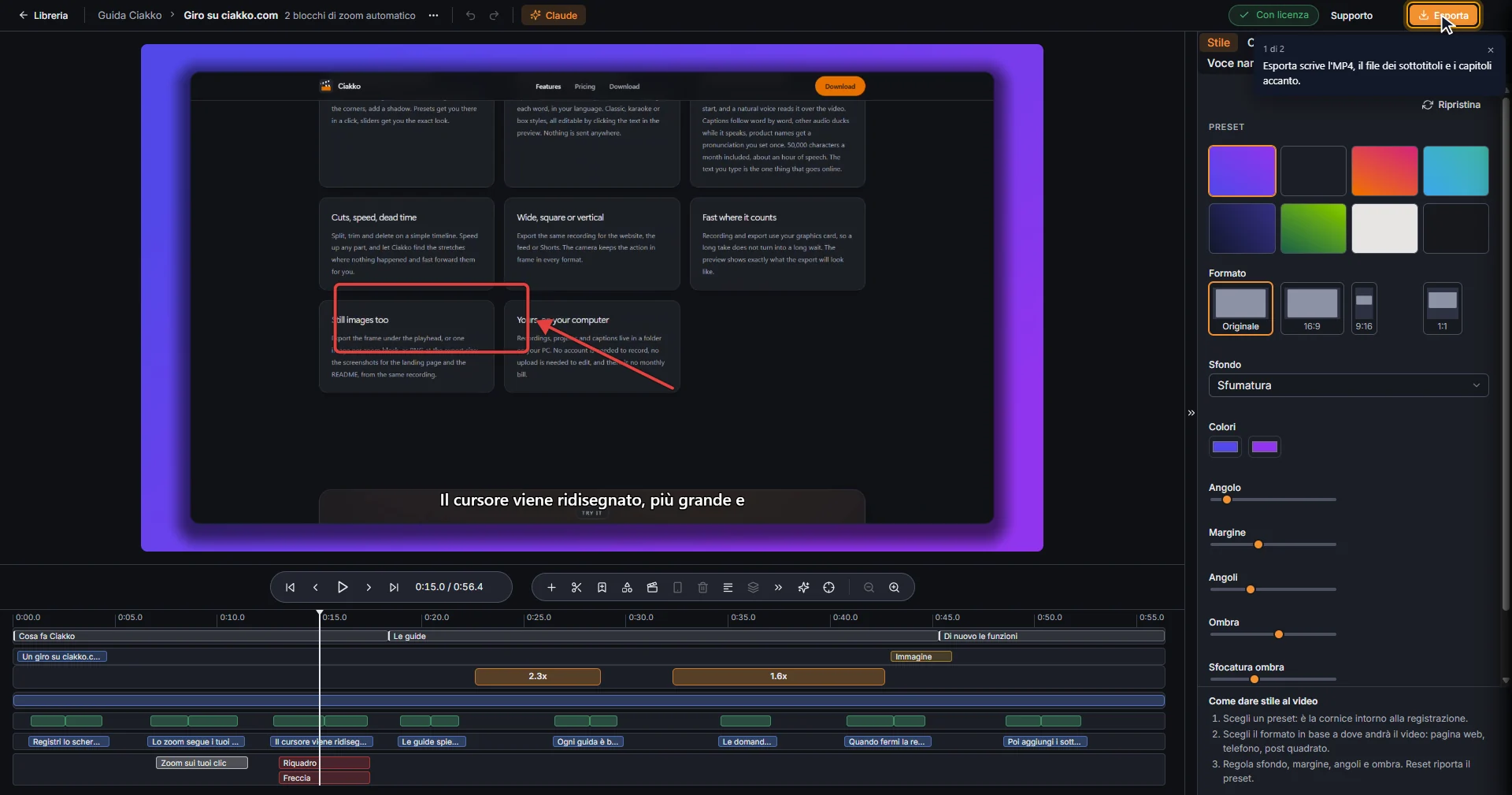Open the Guida Ciakko breadcrumb
Image resolution: width=1512 pixels, height=795 pixels.
click(x=130, y=15)
